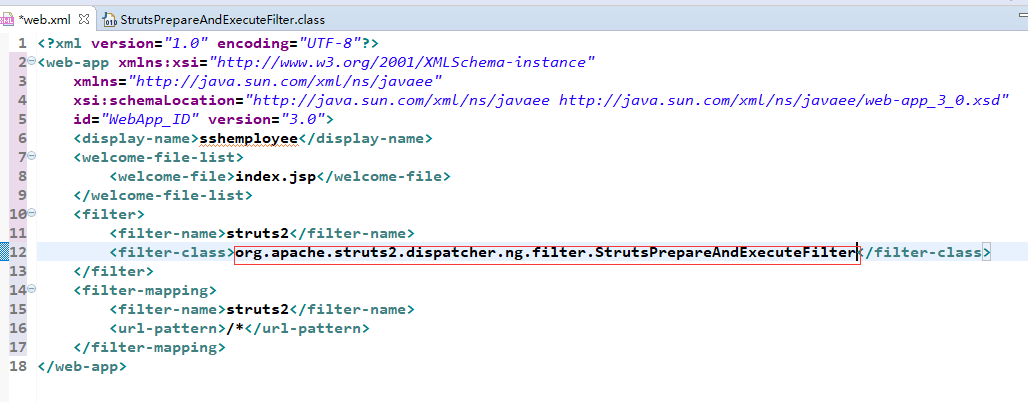Click the opening <display-name> tag
Image resolution: width=1028 pixels, height=402 pixels.
click(x=136, y=138)
